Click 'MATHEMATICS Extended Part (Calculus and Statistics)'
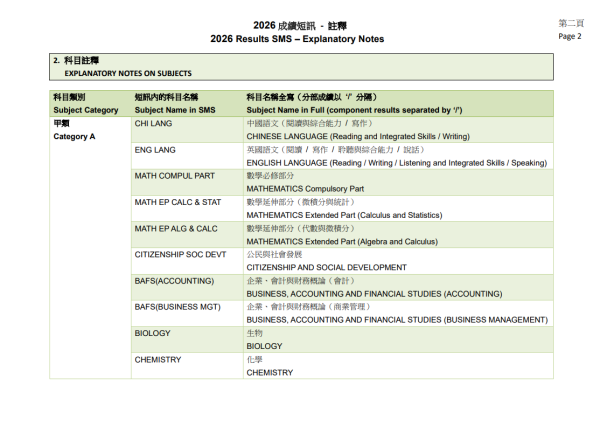This screenshot has height=425, width=600. [344, 215]
